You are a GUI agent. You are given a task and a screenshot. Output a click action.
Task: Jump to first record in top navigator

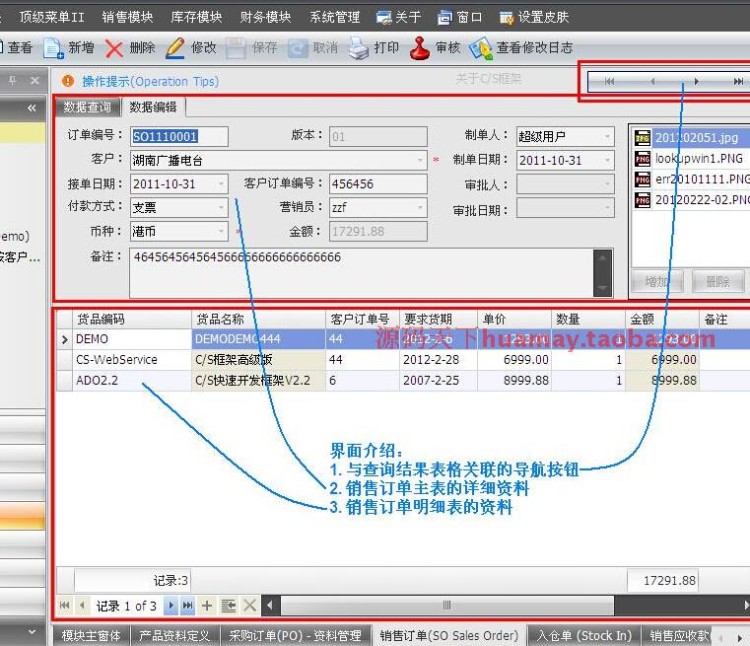pos(609,82)
